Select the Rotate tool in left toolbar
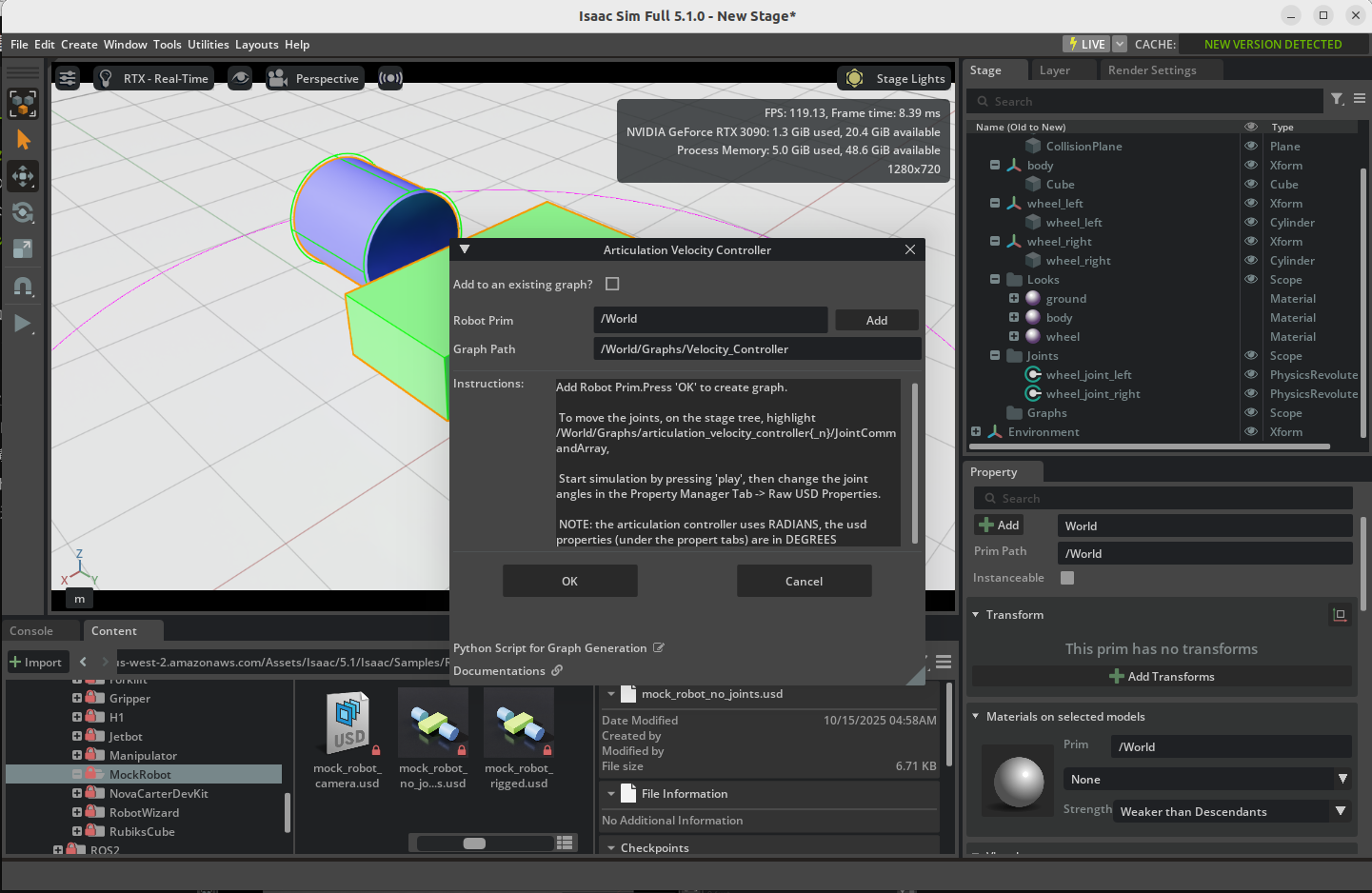This screenshot has height=893, width=1372. 23,212
